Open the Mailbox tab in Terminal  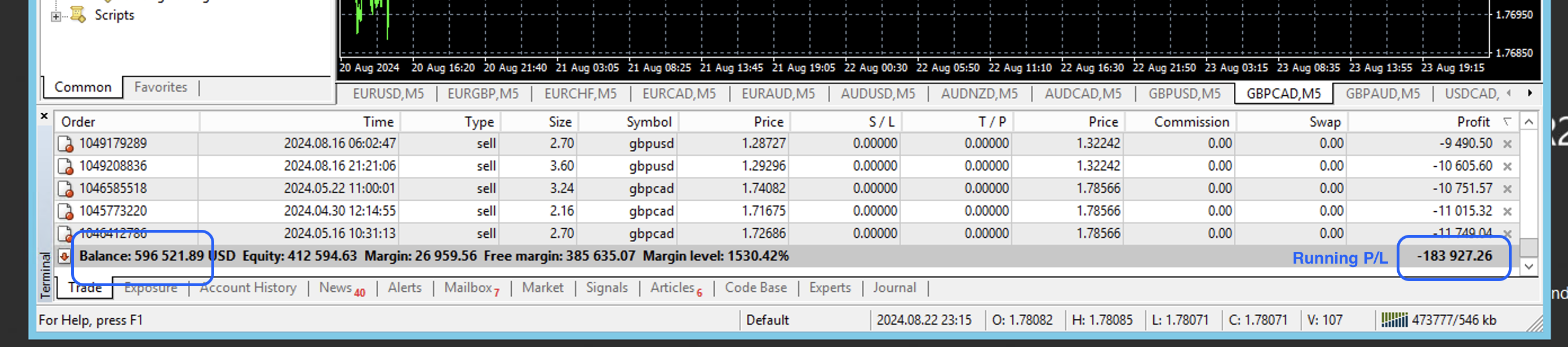pyautogui.click(x=472, y=288)
